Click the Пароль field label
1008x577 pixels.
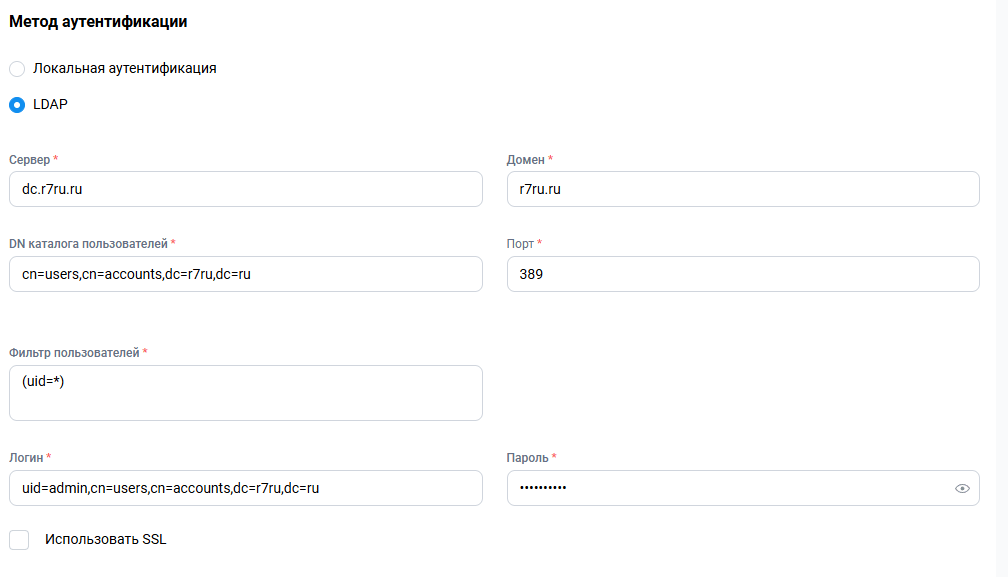[527, 457]
